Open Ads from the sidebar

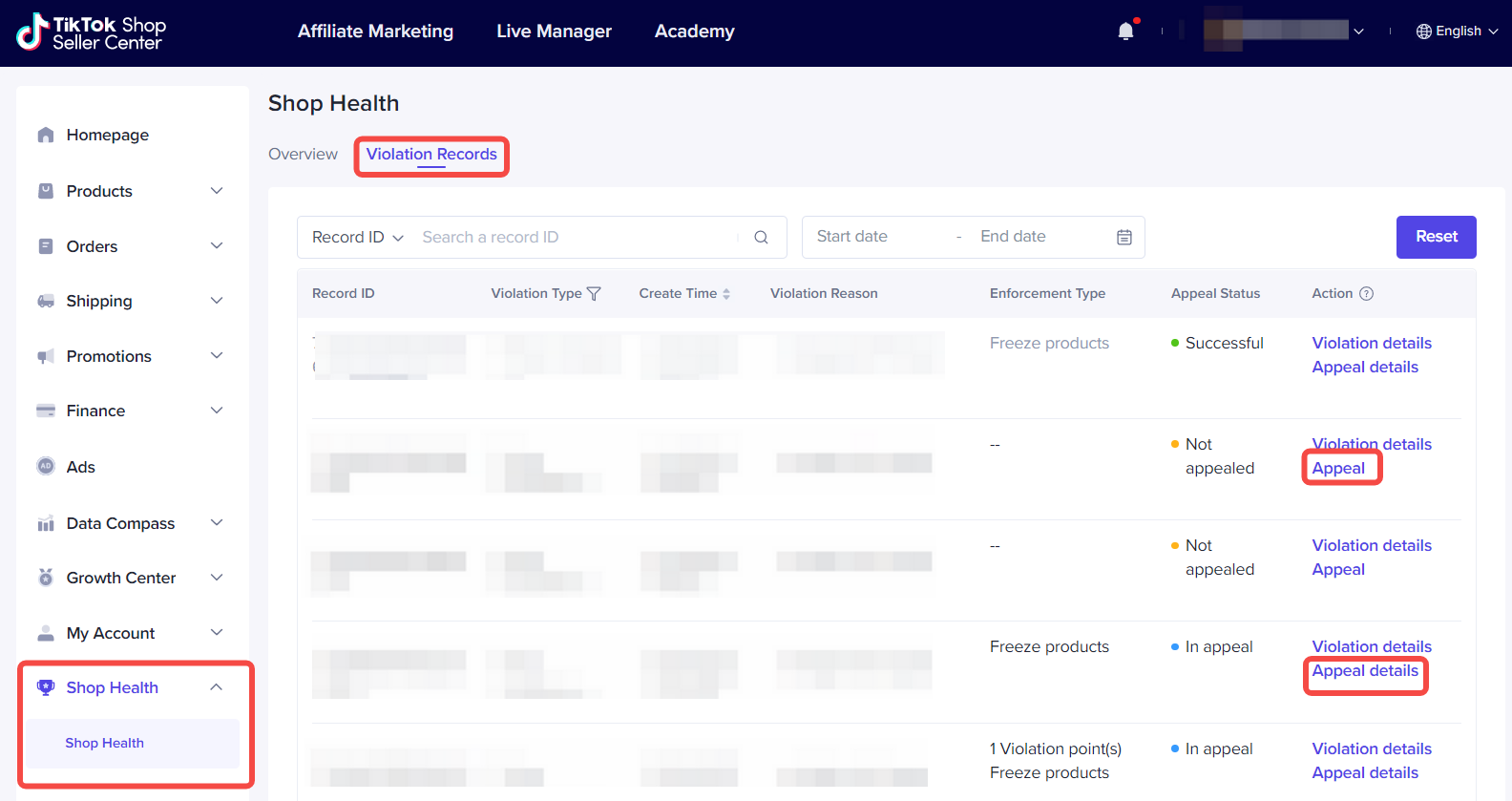(x=80, y=467)
